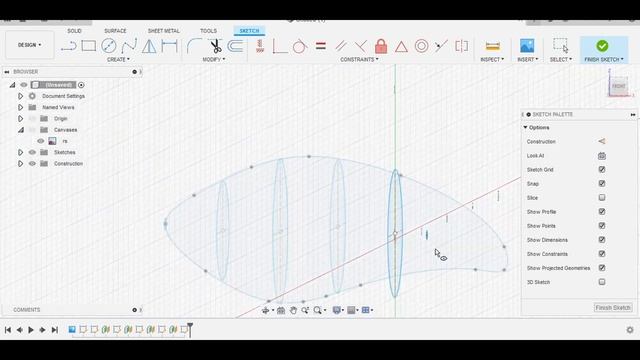Screen dimensions: 640x360
Task: Toggle the Show Constraints checkbox
Action: tap(602, 254)
